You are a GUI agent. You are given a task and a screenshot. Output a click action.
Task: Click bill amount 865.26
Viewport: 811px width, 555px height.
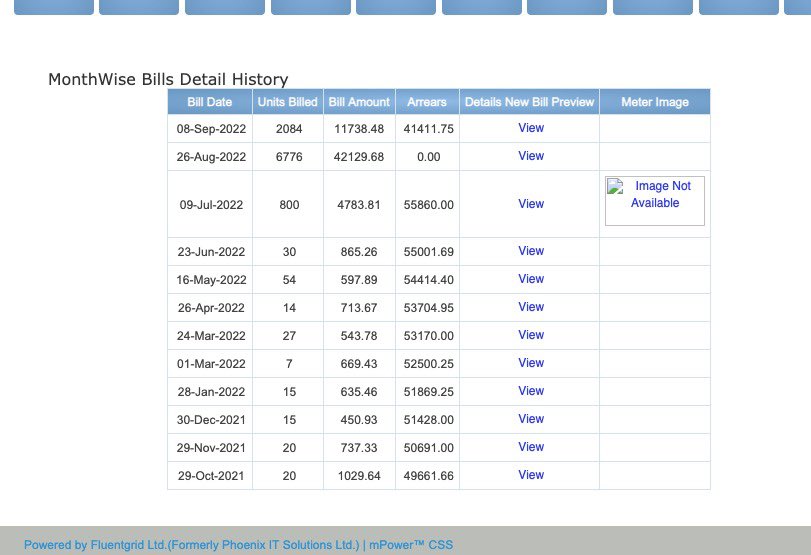click(359, 252)
